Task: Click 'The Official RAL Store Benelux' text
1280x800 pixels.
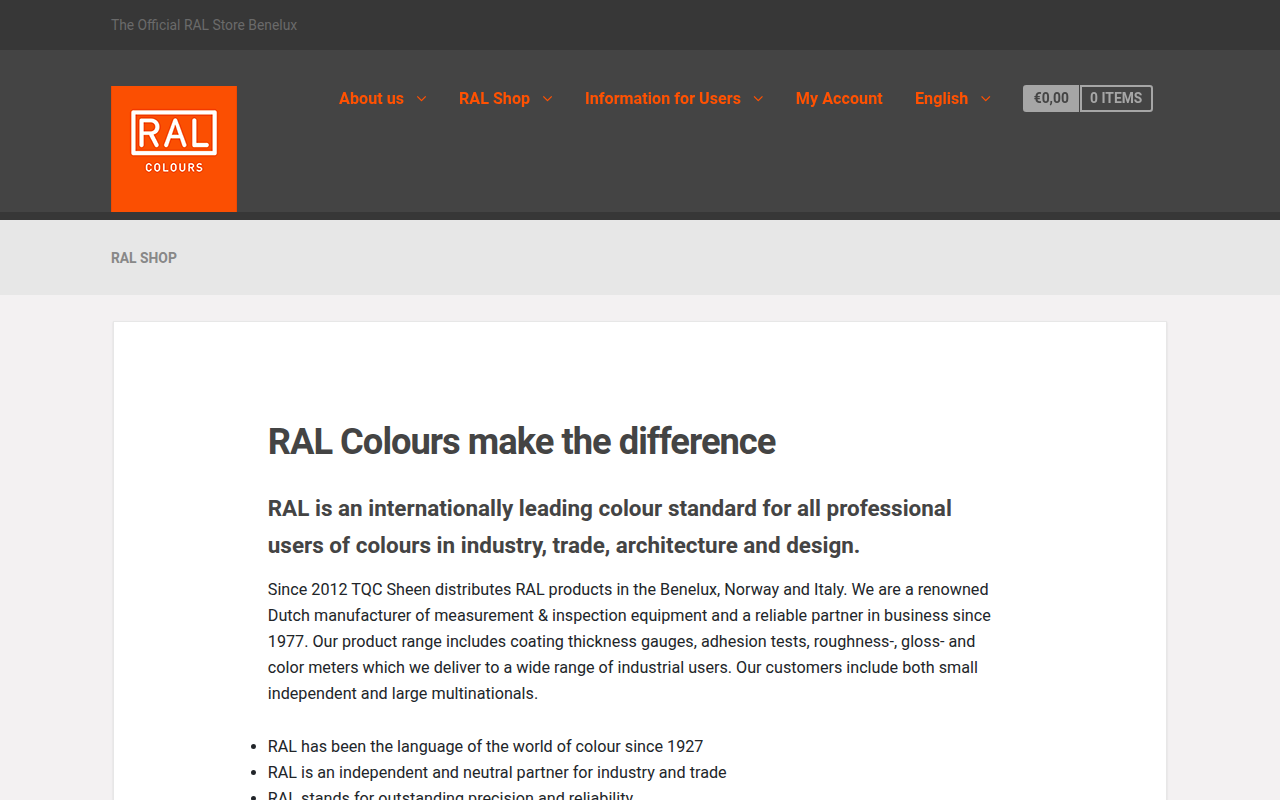Action: pyautogui.click(x=204, y=25)
